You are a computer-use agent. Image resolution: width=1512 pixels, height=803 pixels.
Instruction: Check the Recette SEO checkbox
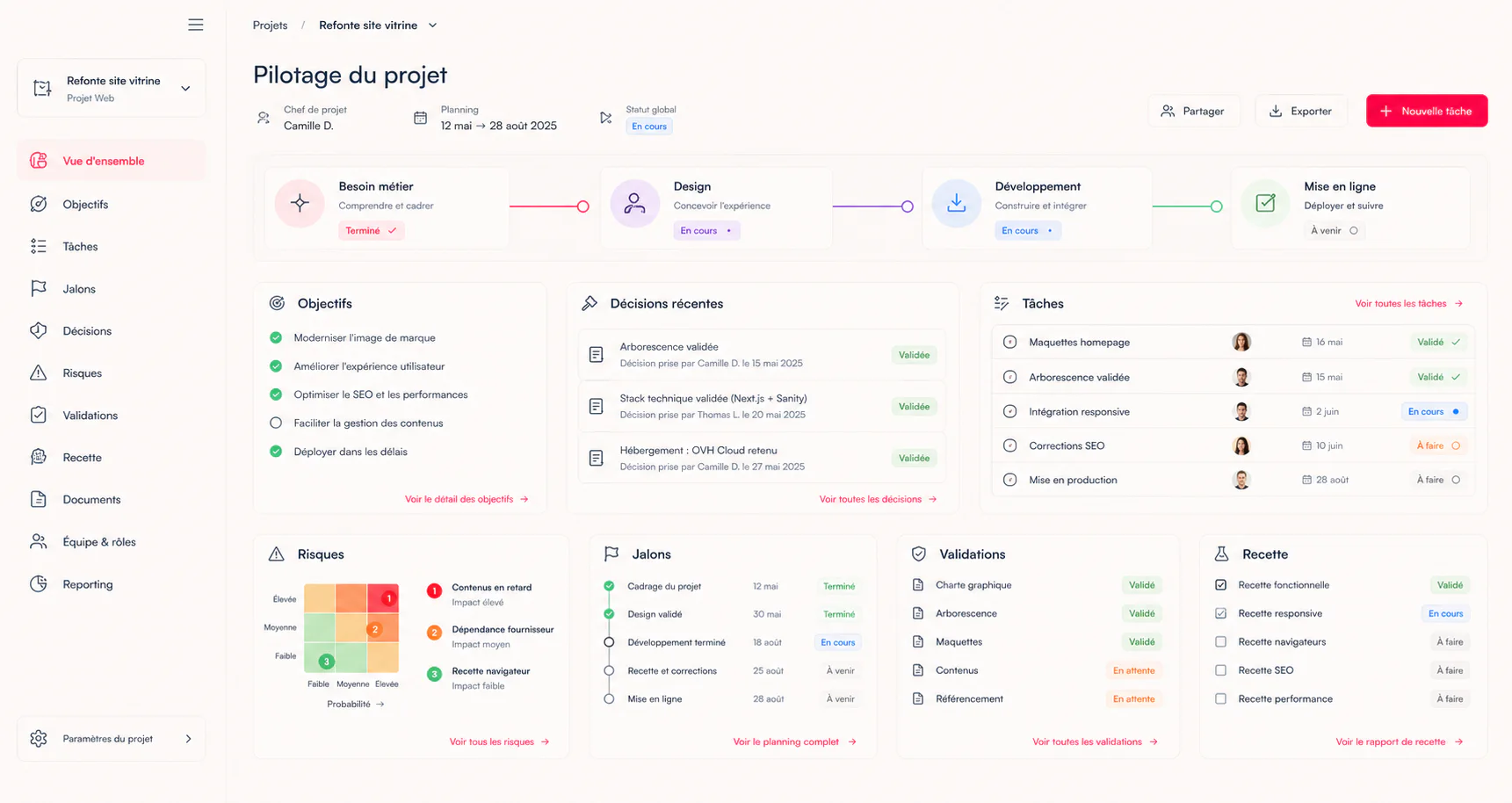click(x=1220, y=670)
